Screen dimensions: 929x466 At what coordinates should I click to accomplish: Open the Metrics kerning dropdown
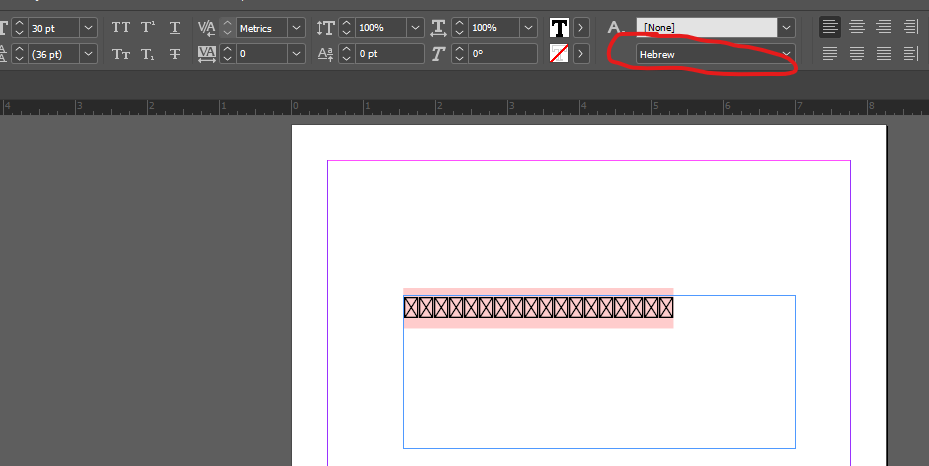(x=296, y=28)
